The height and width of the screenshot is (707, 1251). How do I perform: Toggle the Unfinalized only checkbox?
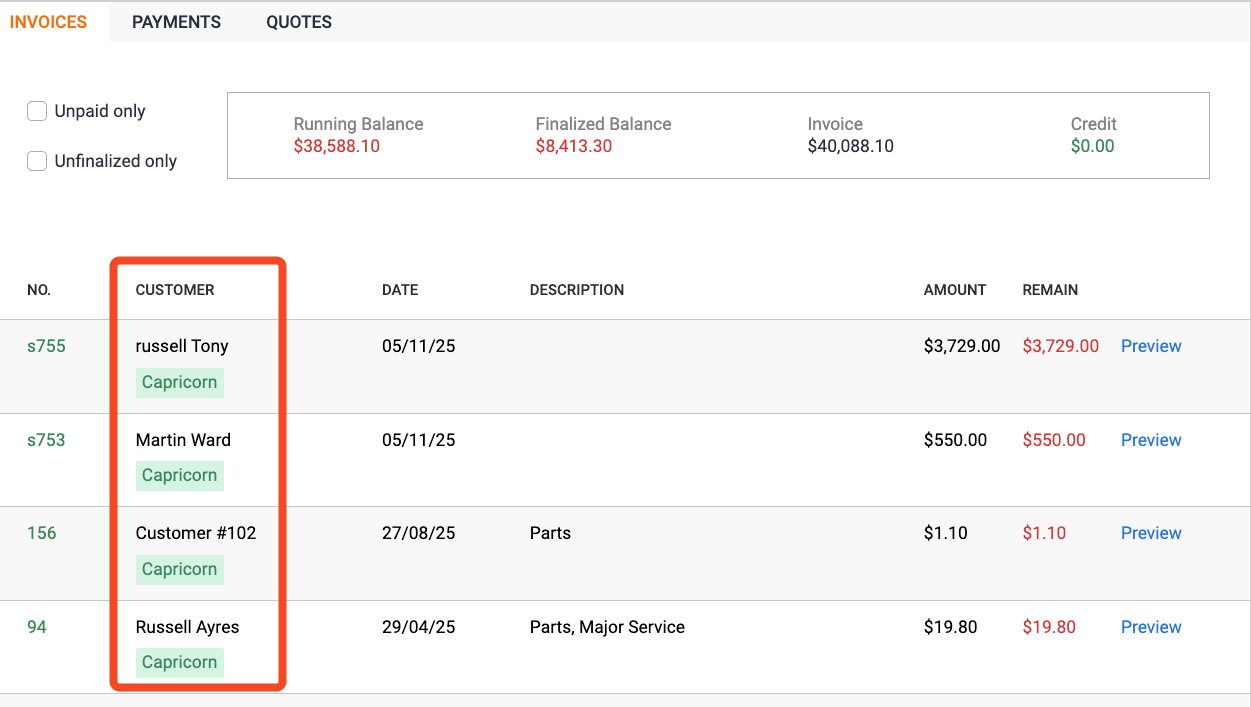coord(37,161)
